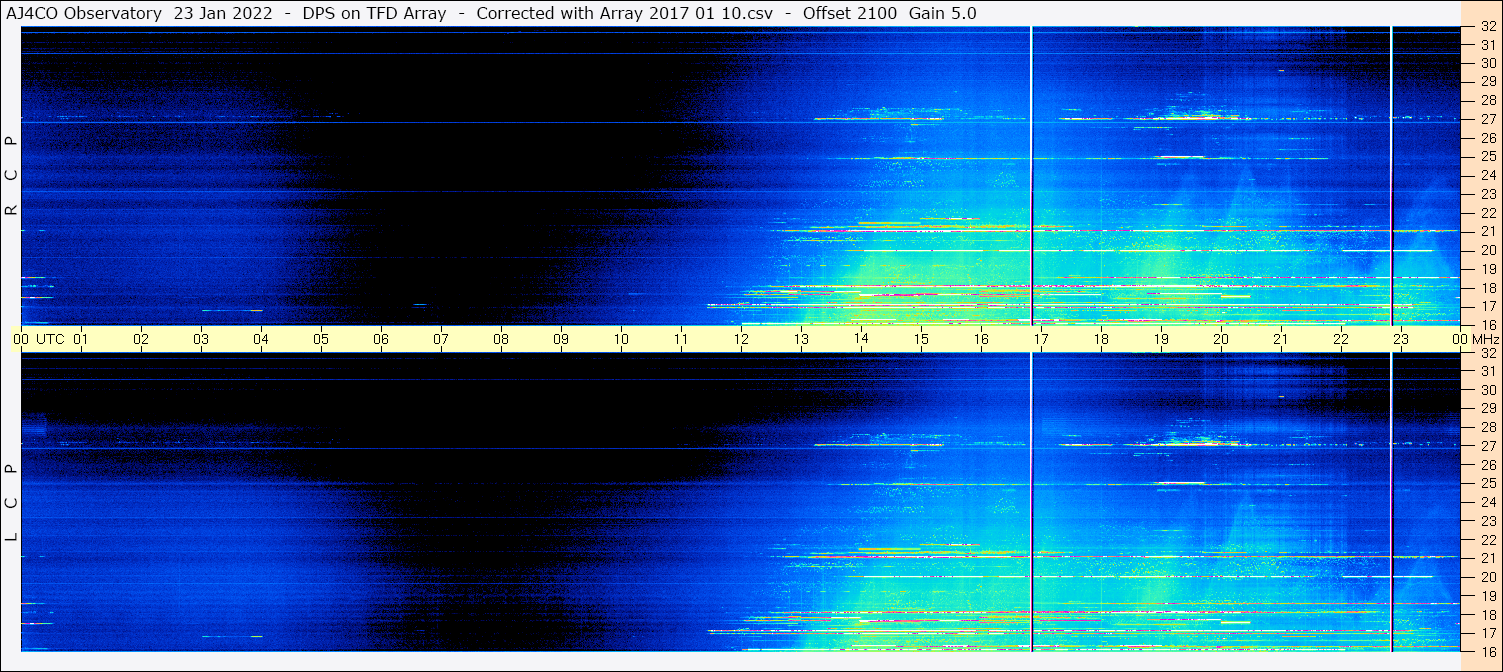Click the 16 MHz label of LCP panel
The height and width of the screenshot is (672, 1503).
point(1488,651)
